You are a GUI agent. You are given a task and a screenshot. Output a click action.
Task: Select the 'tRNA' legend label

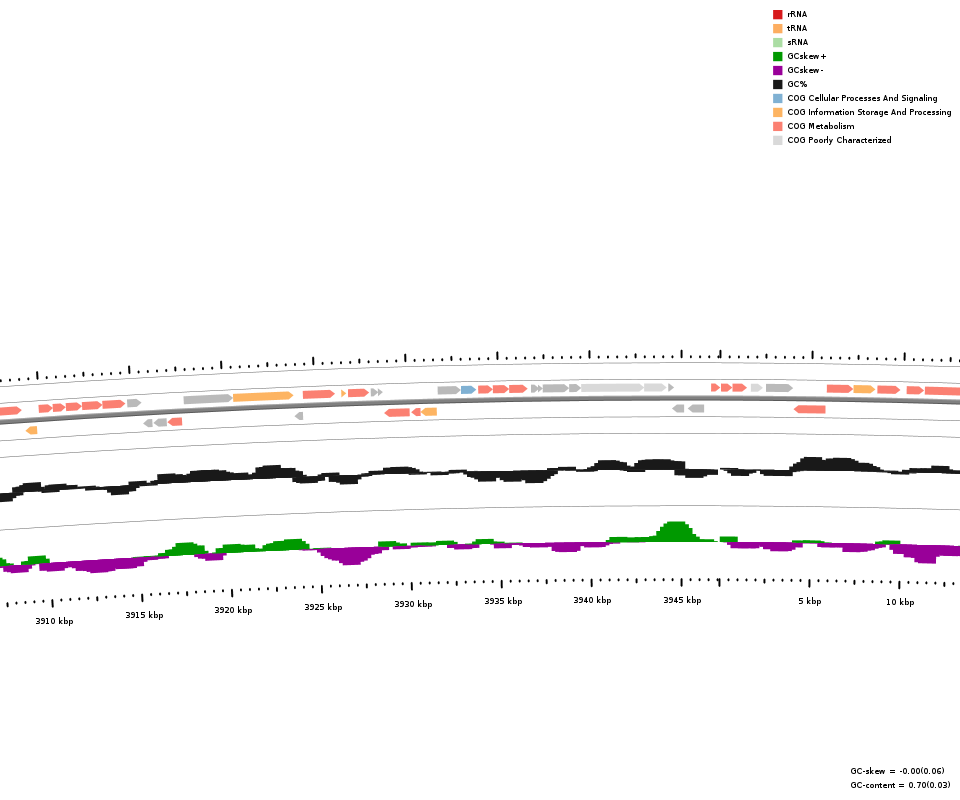797,28
